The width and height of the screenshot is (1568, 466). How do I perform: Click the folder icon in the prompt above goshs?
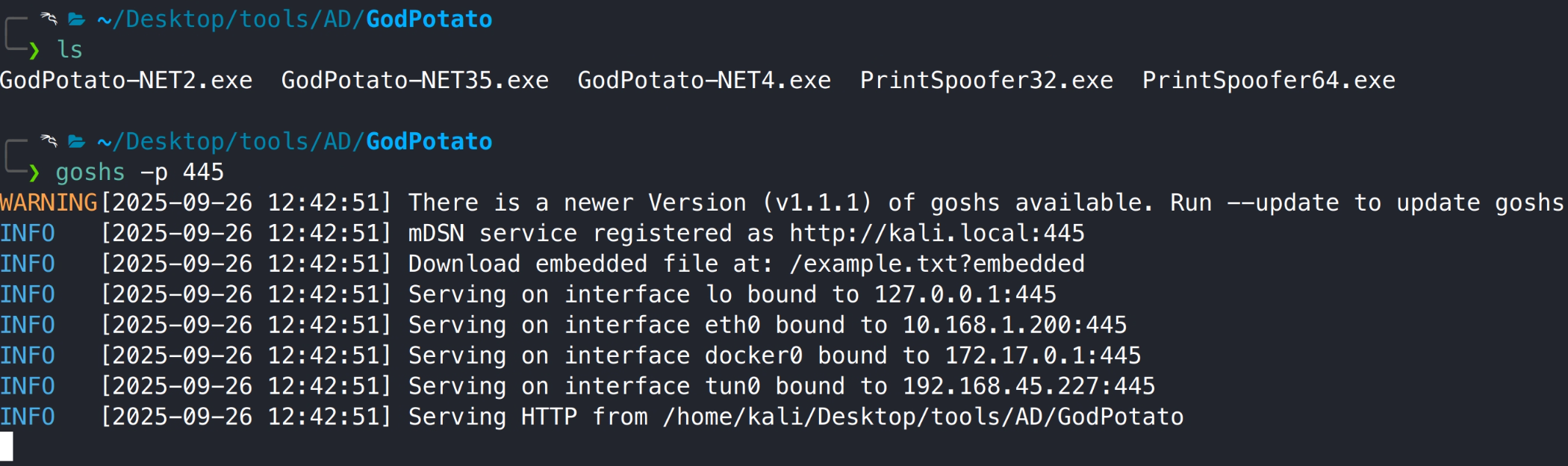tap(76, 141)
